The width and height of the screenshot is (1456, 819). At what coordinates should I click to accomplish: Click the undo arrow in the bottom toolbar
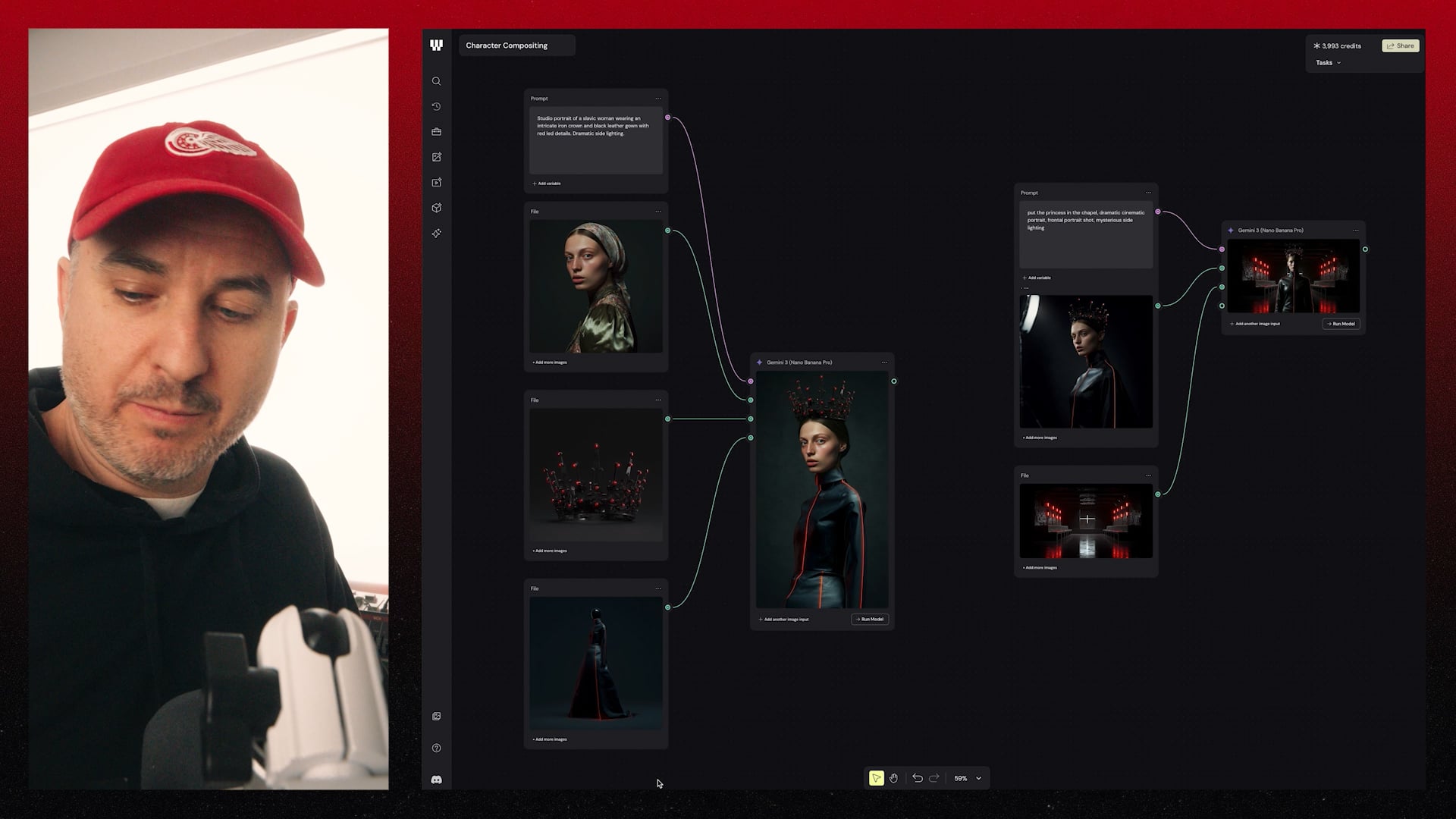click(x=917, y=777)
